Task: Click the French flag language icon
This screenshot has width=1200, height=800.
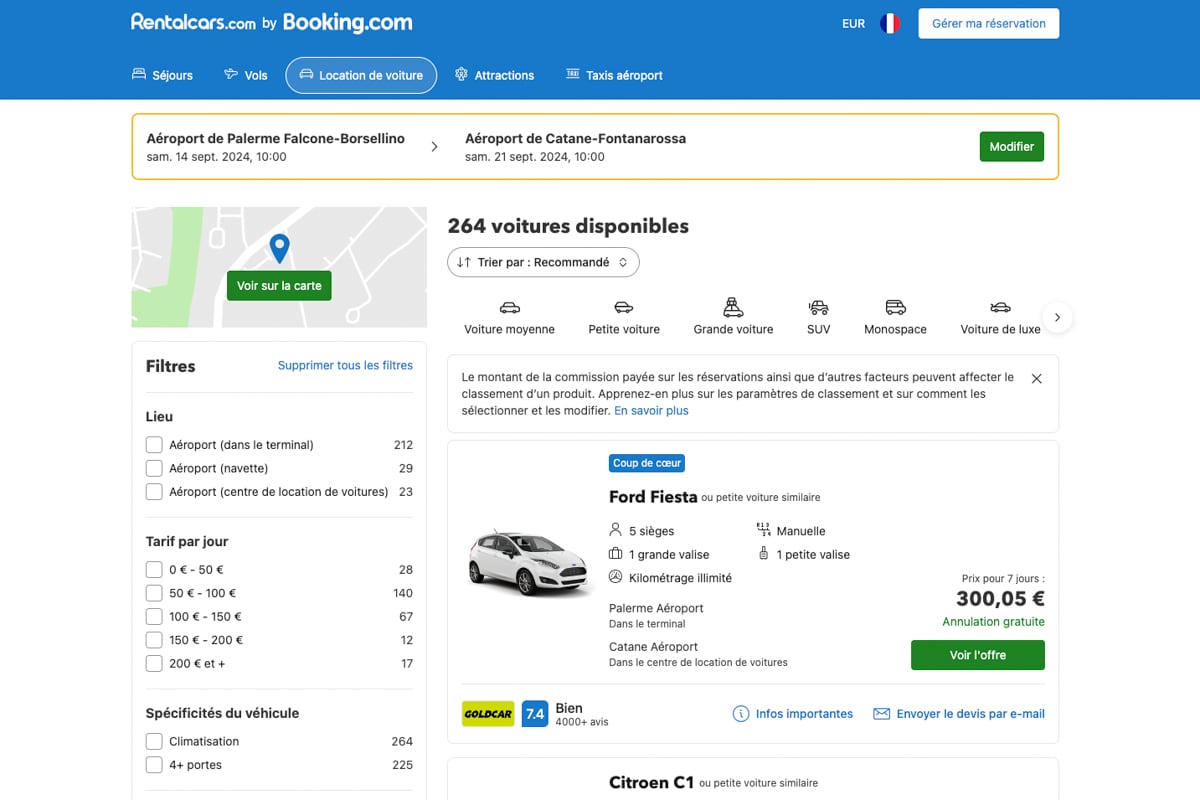Action: 890,23
